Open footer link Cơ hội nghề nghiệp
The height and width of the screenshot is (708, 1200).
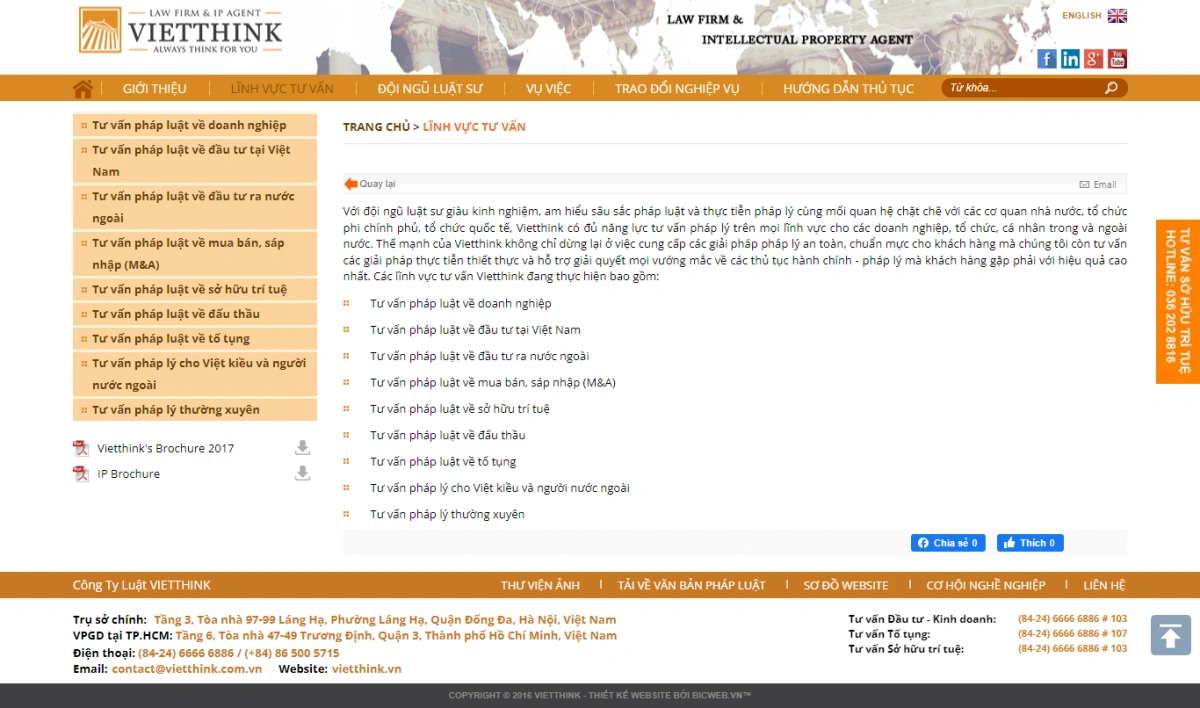click(986, 585)
